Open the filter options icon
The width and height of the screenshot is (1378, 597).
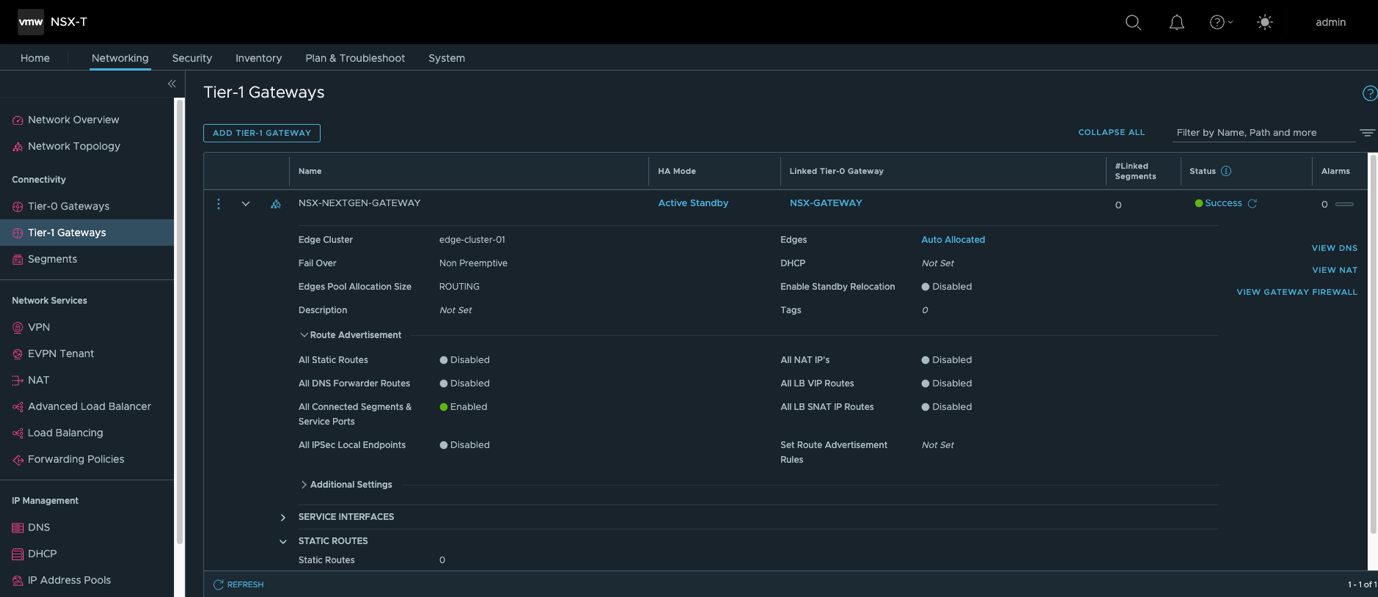(1367, 133)
